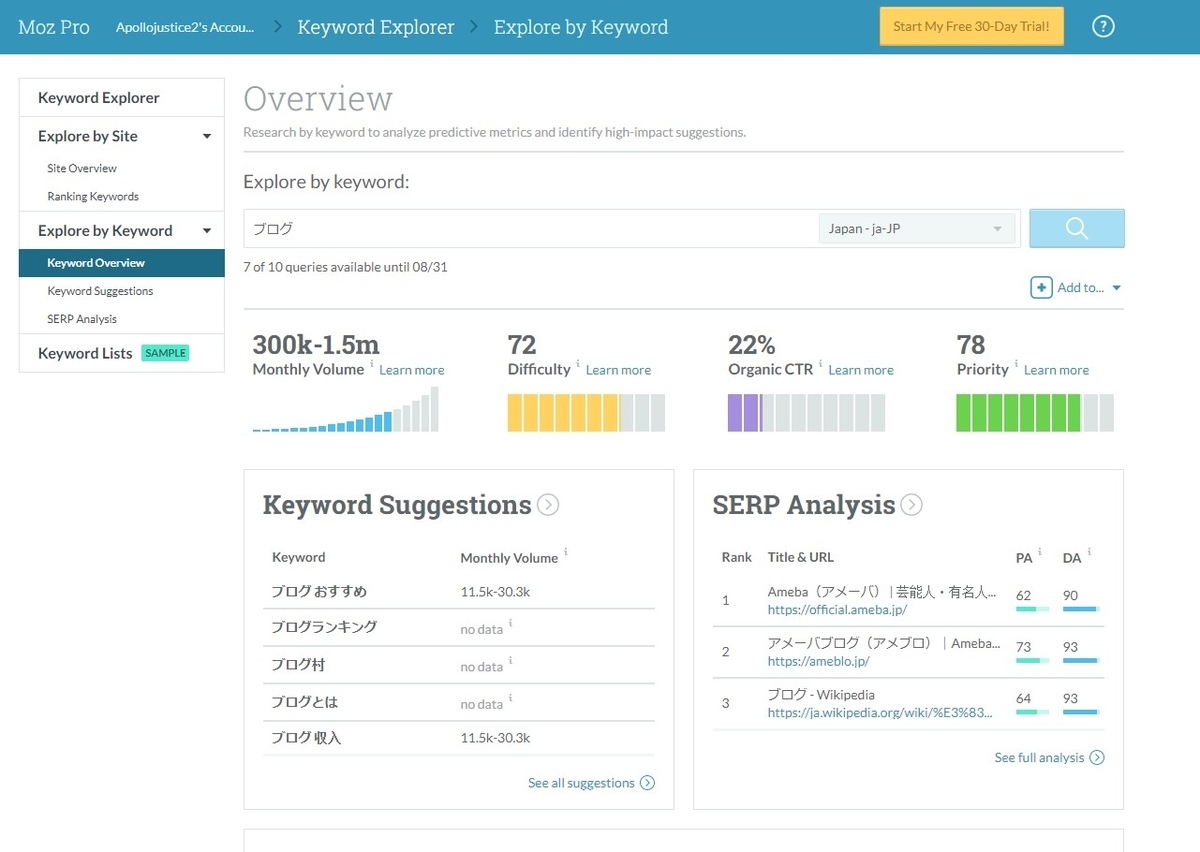Select Keyword Overview in sidebar
1200x852 pixels.
coord(121,263)
